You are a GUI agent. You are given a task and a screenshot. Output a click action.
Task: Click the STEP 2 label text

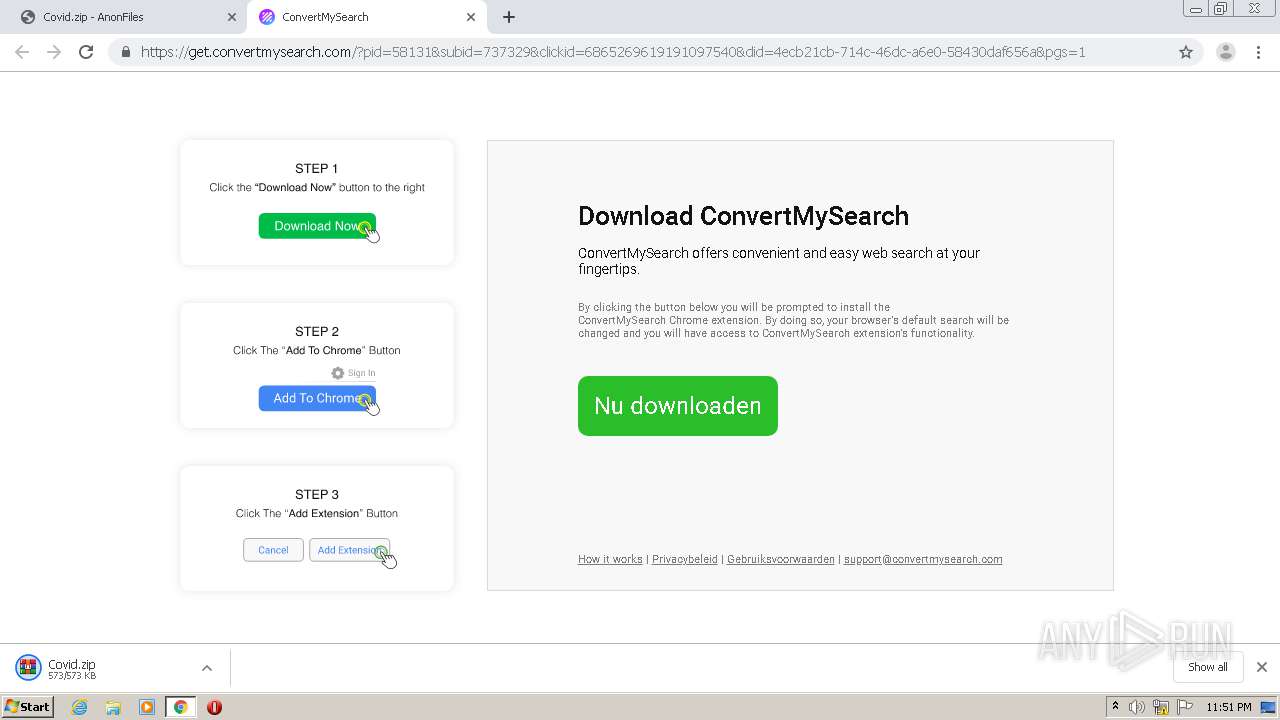coord(316,331)
